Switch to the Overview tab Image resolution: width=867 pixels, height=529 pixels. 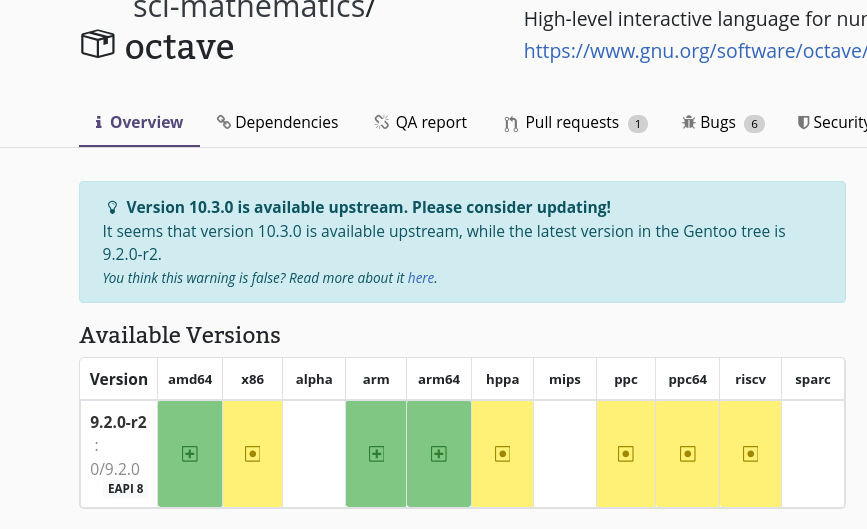click(x=139, y=122)
